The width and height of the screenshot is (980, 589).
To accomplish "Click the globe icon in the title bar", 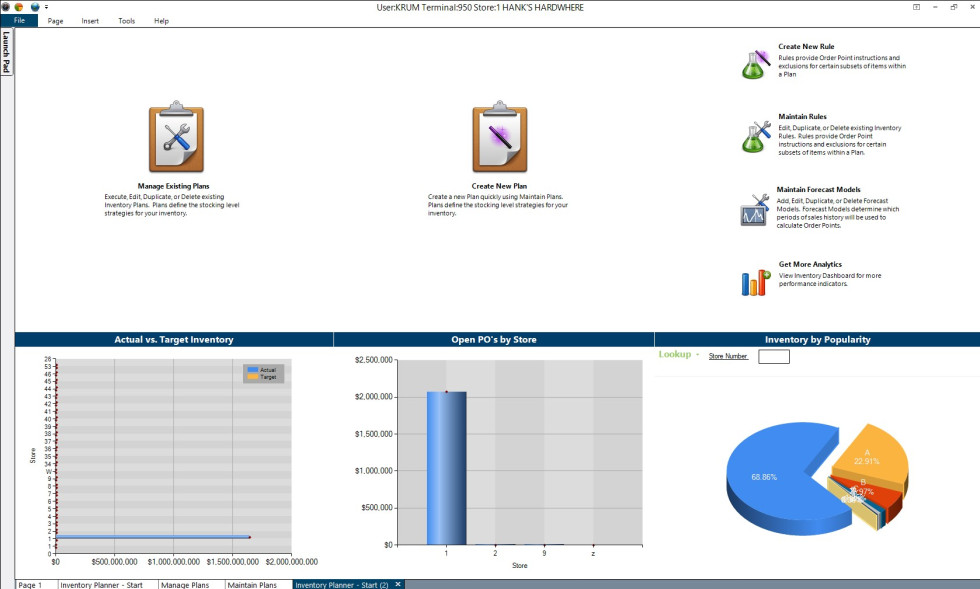I will 35,7.
